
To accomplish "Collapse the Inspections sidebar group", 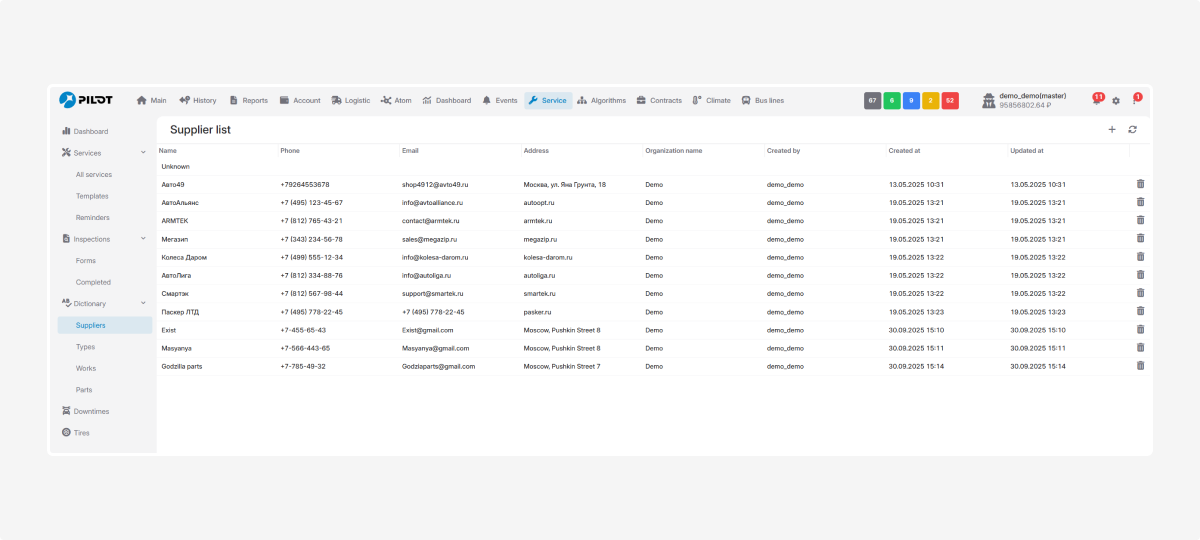I will tap(143, 239).
